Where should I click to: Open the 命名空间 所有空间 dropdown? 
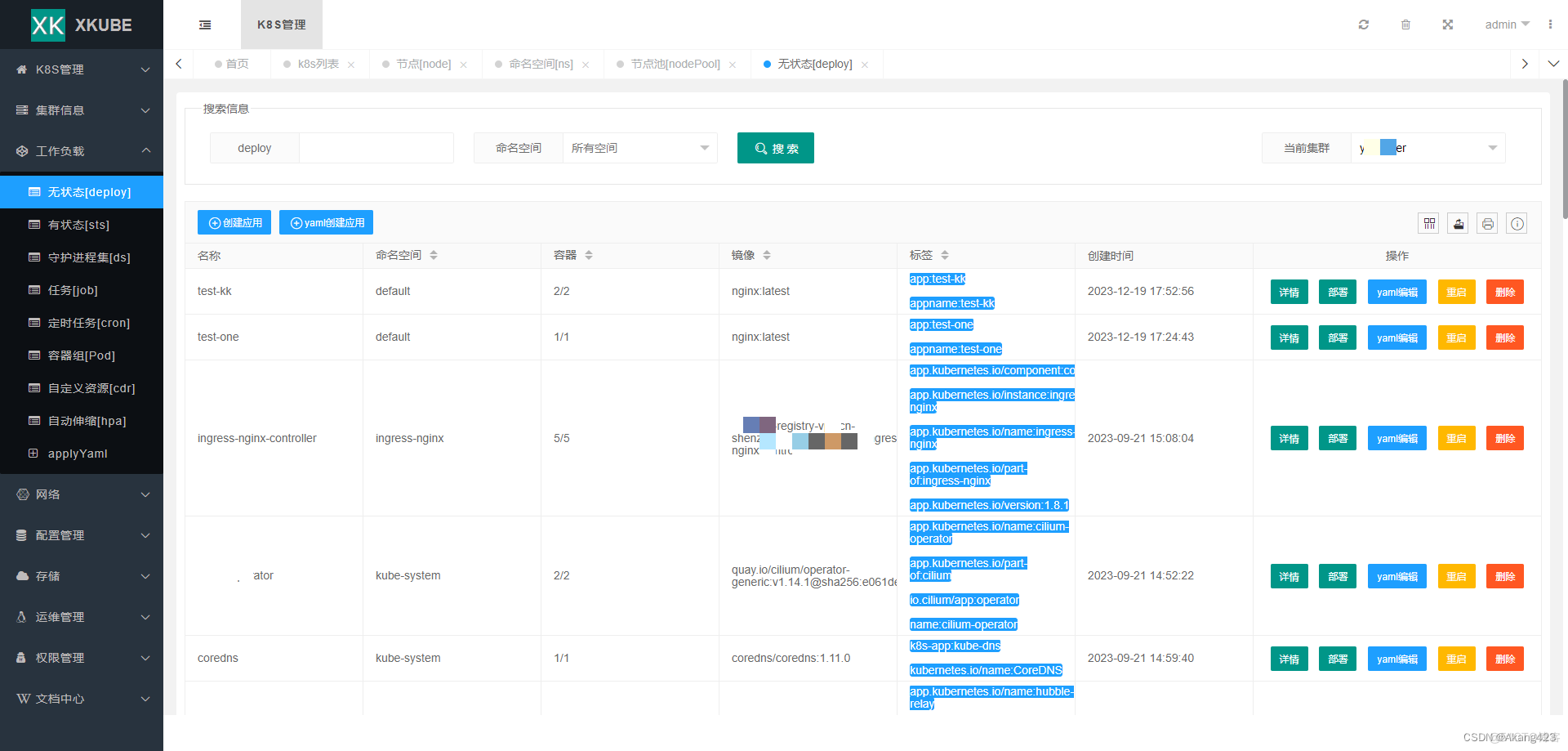639,148
